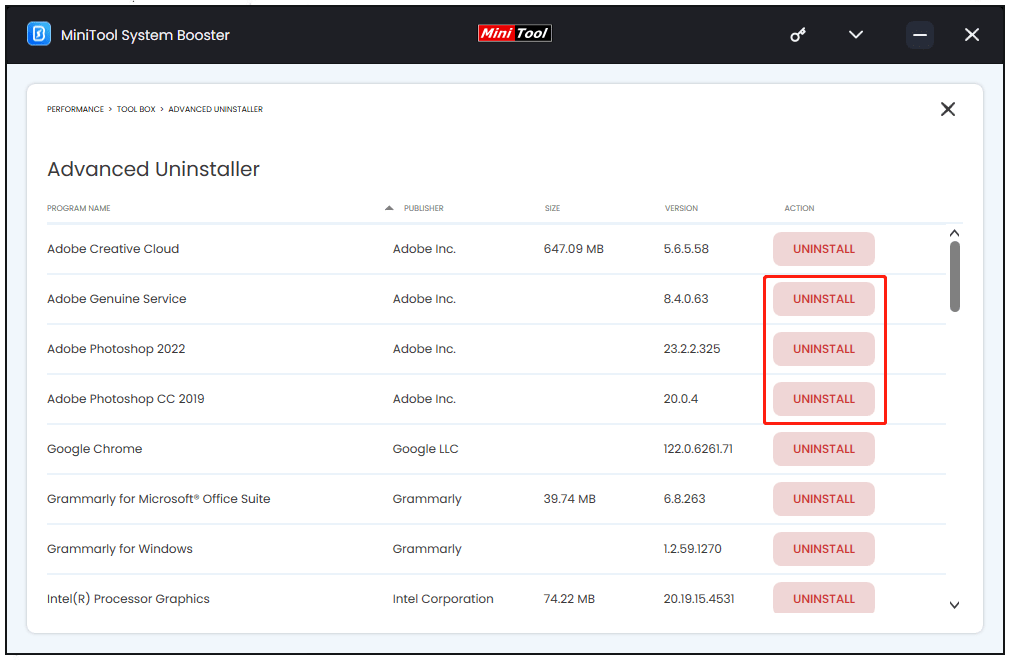This screenshot has height=660, width=1011.
Task: Click version 122.0.6261.71
Action: coord(698,449)
